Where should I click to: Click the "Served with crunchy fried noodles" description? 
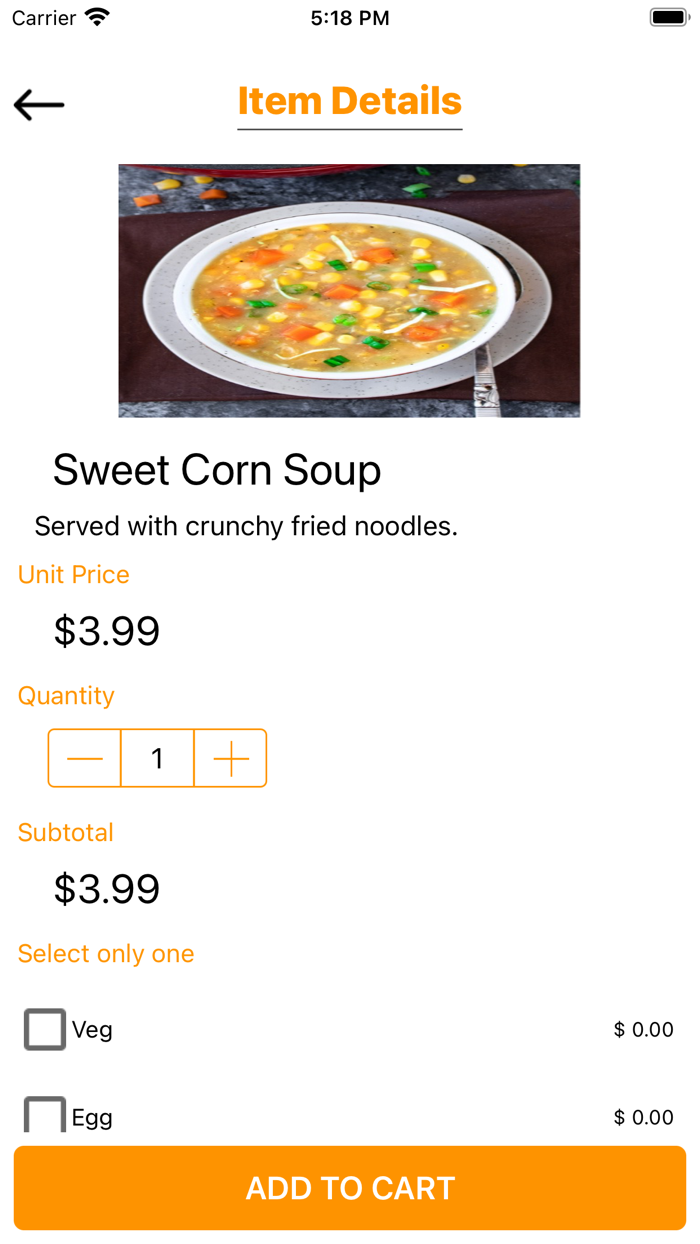pos(246,526)
